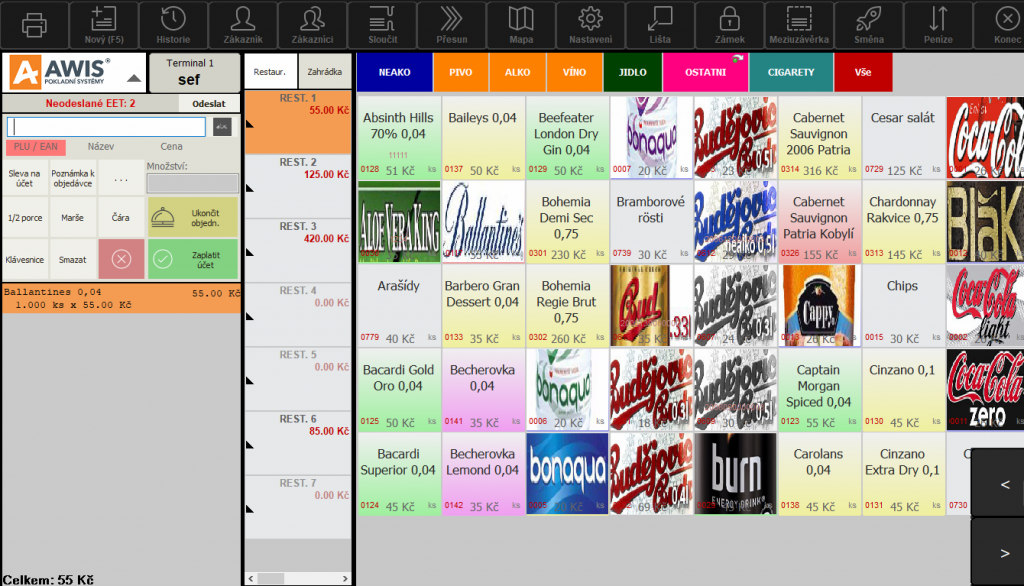
Task: Select the Ballantines 0,04 order line
Action: click(121, 299)
